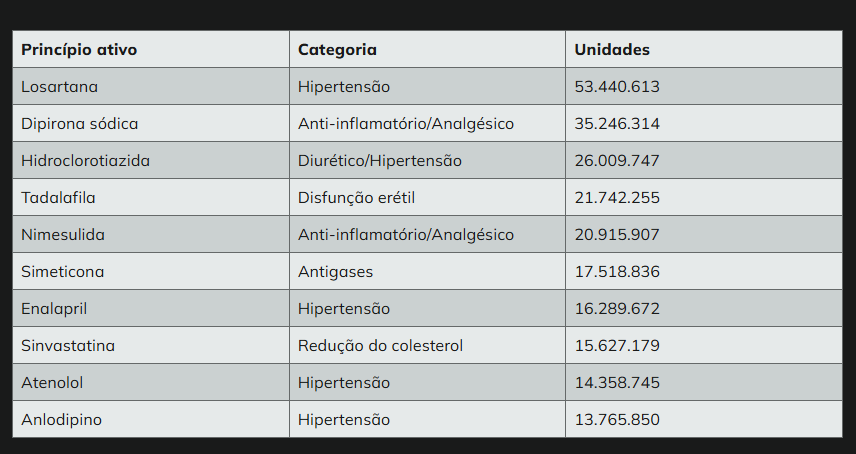Select the Losartana cell
856x454 pixels.
[x=151, y=86]
